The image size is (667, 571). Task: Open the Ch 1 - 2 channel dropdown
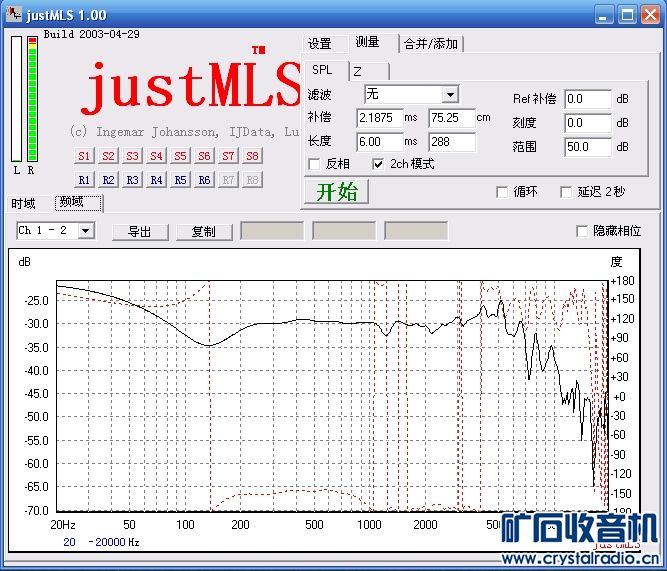86,231
